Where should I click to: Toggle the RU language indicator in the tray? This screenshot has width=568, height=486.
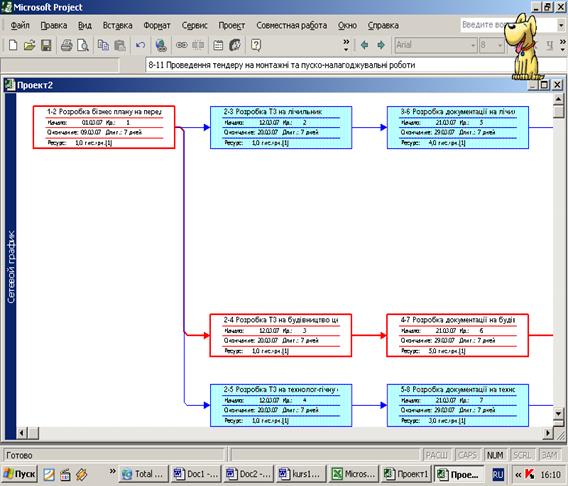coord(498,474)
